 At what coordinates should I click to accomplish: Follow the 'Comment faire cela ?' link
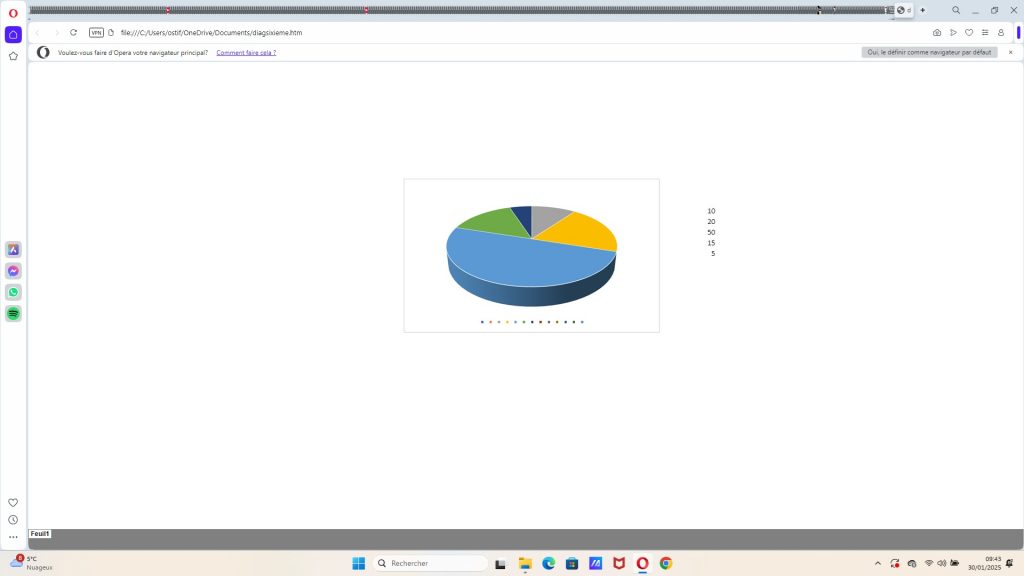pos(246,52)
